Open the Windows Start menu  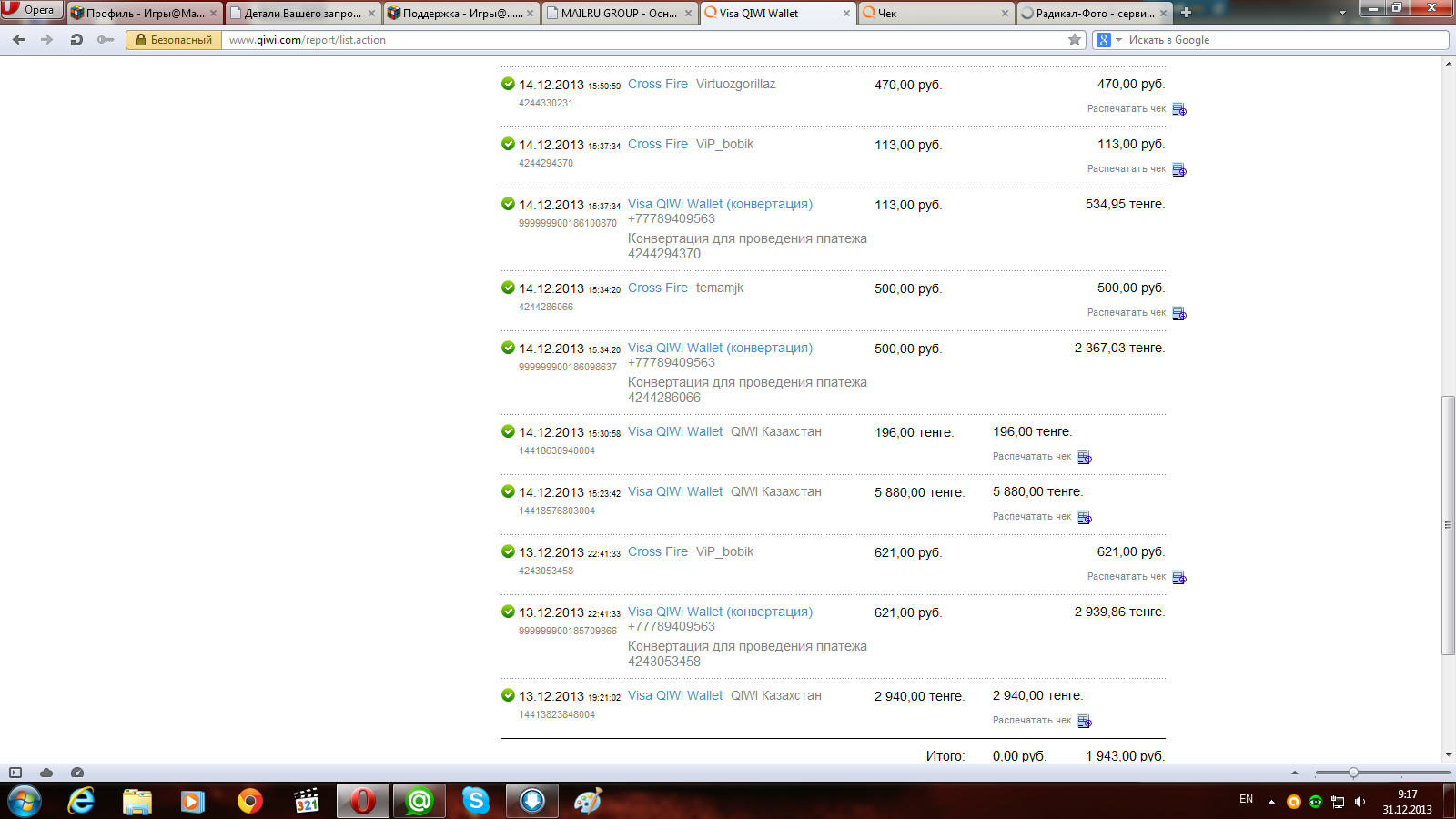point(25,801)
